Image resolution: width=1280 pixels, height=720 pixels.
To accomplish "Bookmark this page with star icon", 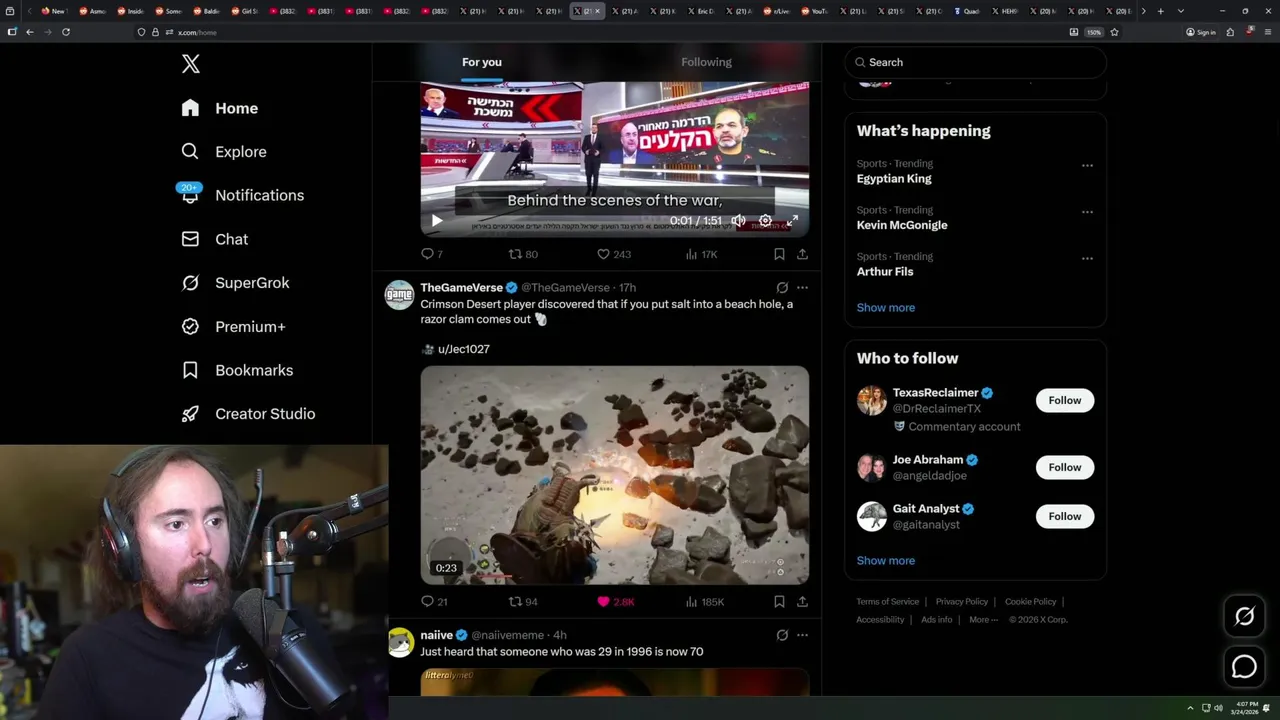I will point(1114,32).
